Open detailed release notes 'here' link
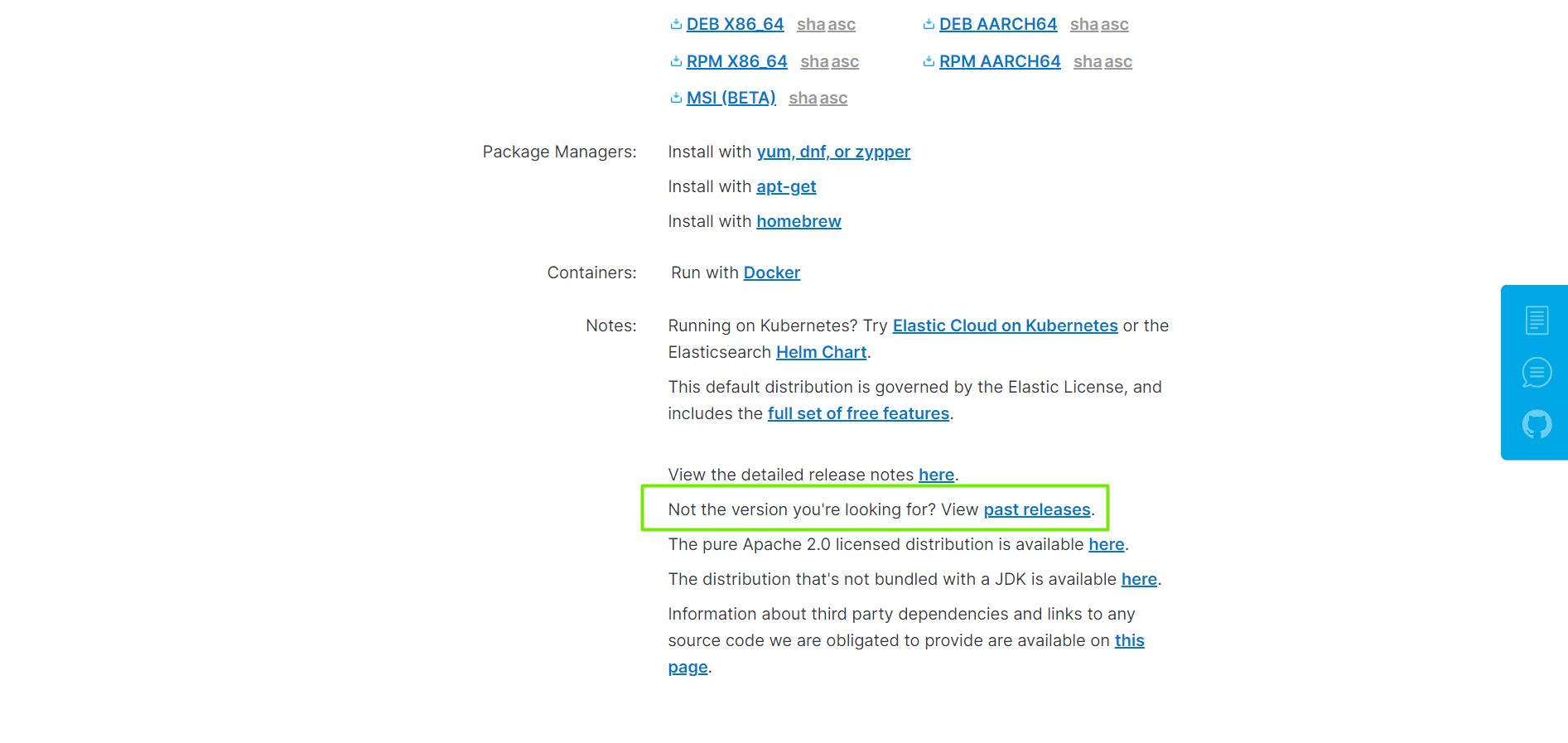Viewport: 1568px width, 743px height. tap(936, 475)
